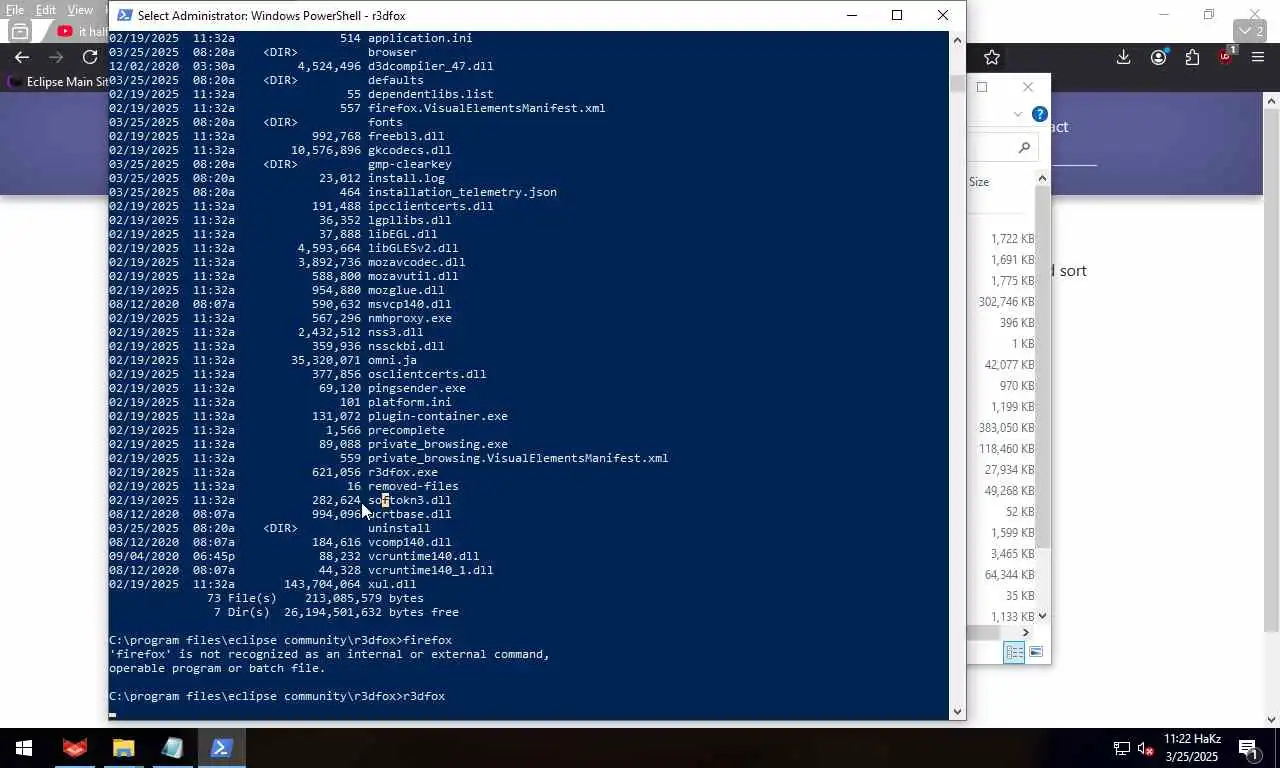Open the browser hamburger application menu
The image size is (1280, 768).
pos(1258,57)
